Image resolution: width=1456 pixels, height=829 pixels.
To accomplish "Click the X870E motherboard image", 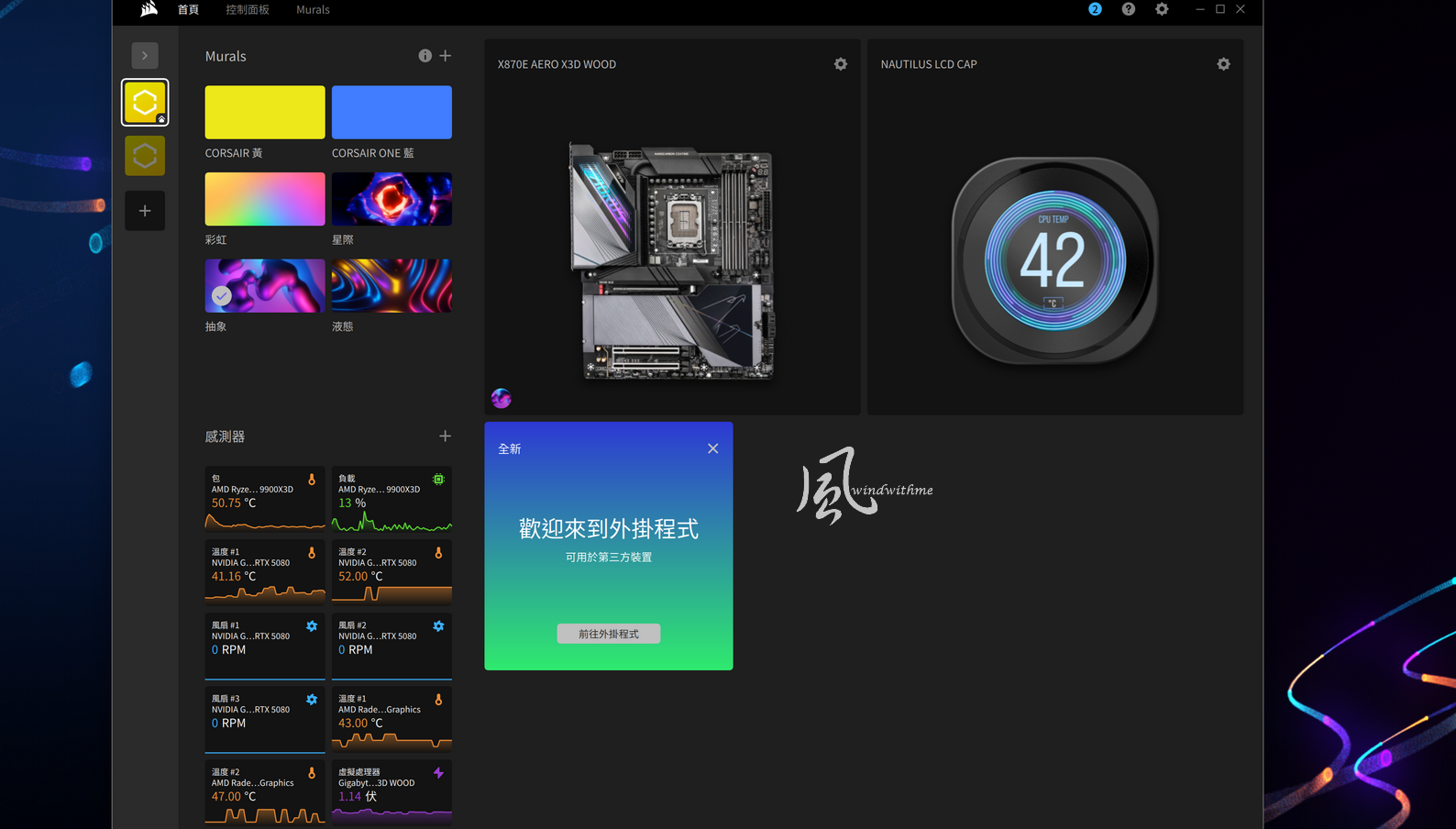I will (672, 261).
